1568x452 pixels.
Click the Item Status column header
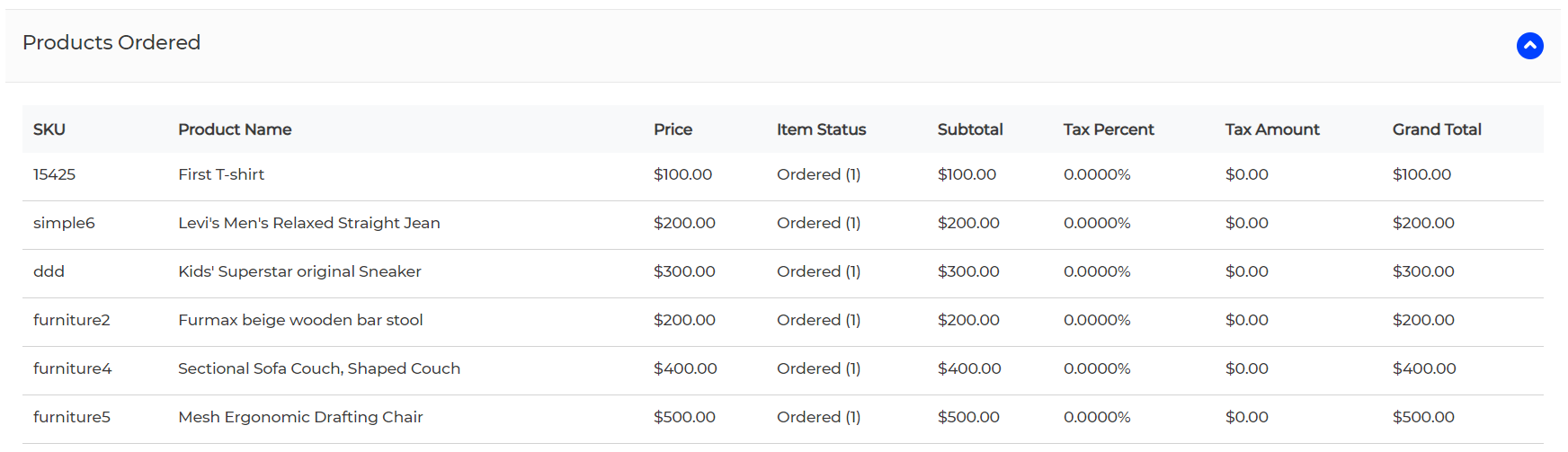pos(821,129)
